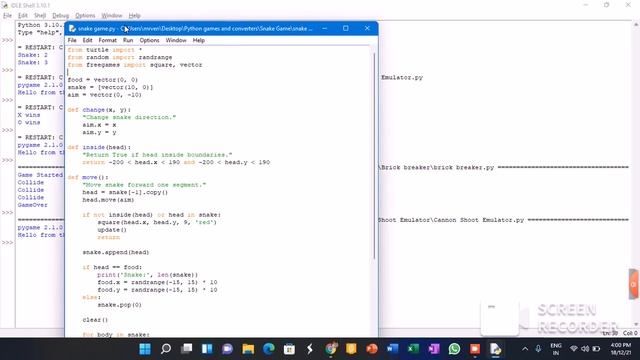Open the Widgets panel from taskbar
Viewport: 640px width, 360px height.
point(207,349)
